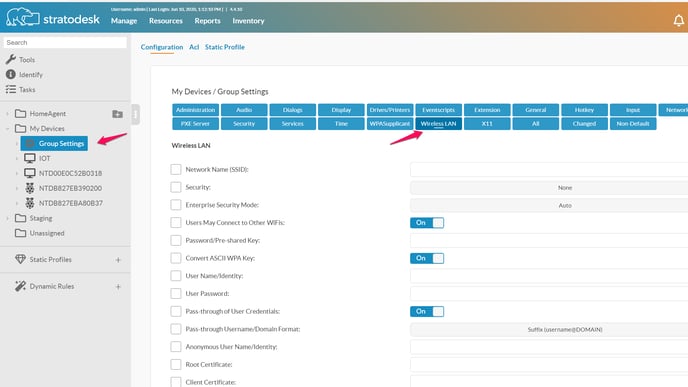Click the NTDB827EB390200 raspberry icon
Image resolution: width=688 pixels, height=387 pixels.
(x=30, y=188)
